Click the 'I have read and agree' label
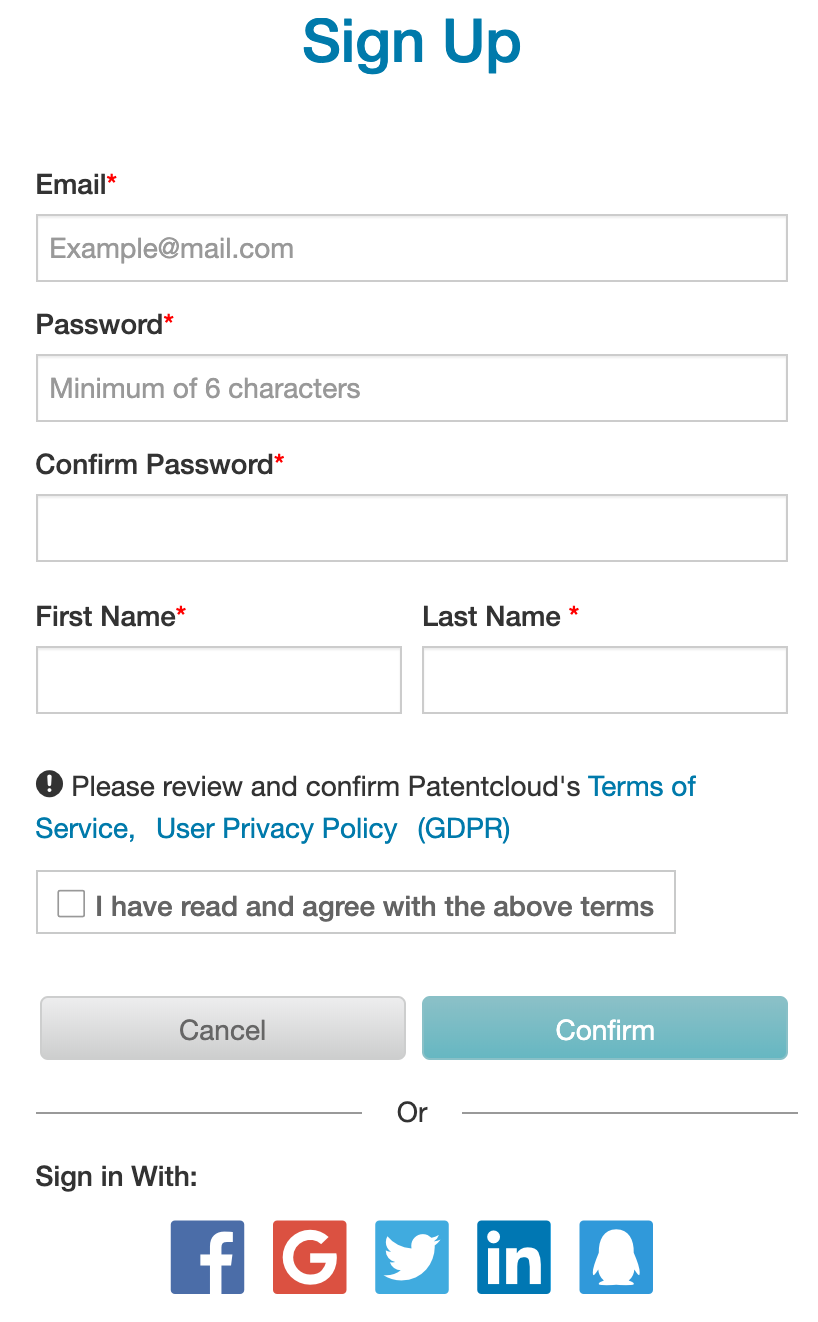 click(x=375, y=907)
